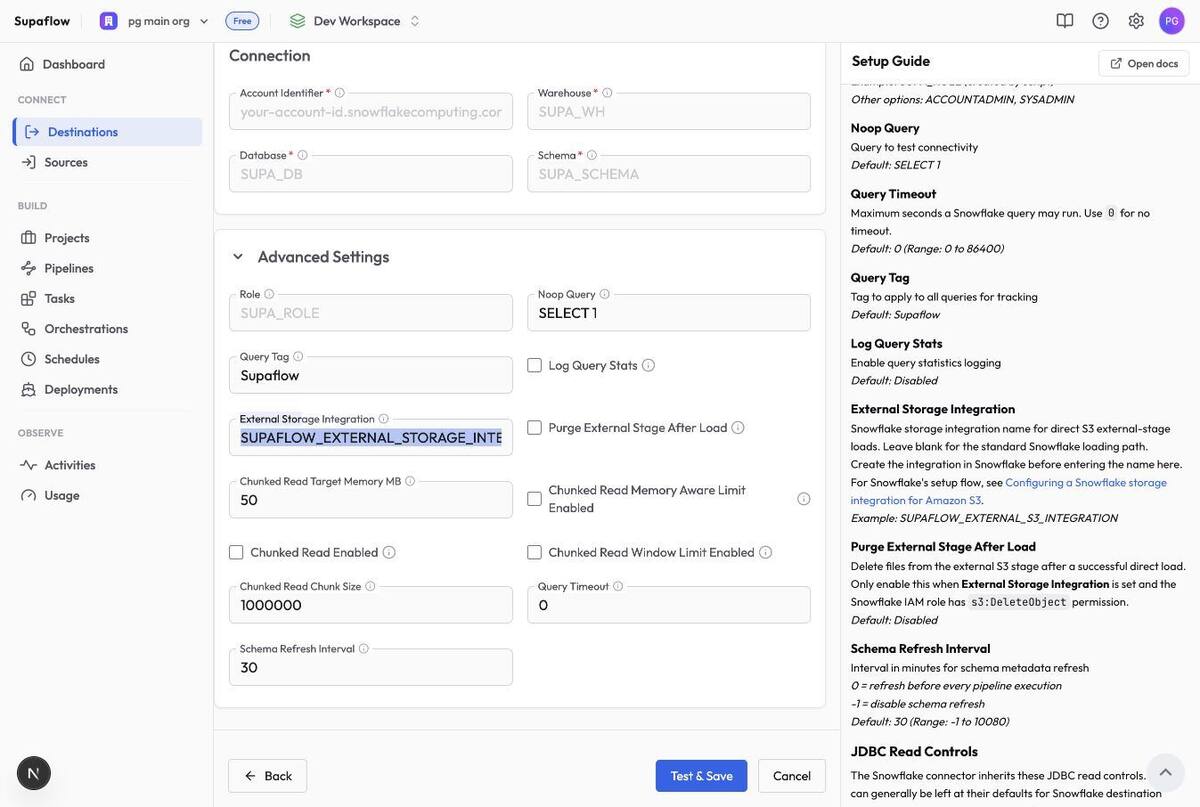Show info tooltip for Chunked Read Target Memory MB
The height and width of the screenshot is (807, 1200).
(410, 481)
